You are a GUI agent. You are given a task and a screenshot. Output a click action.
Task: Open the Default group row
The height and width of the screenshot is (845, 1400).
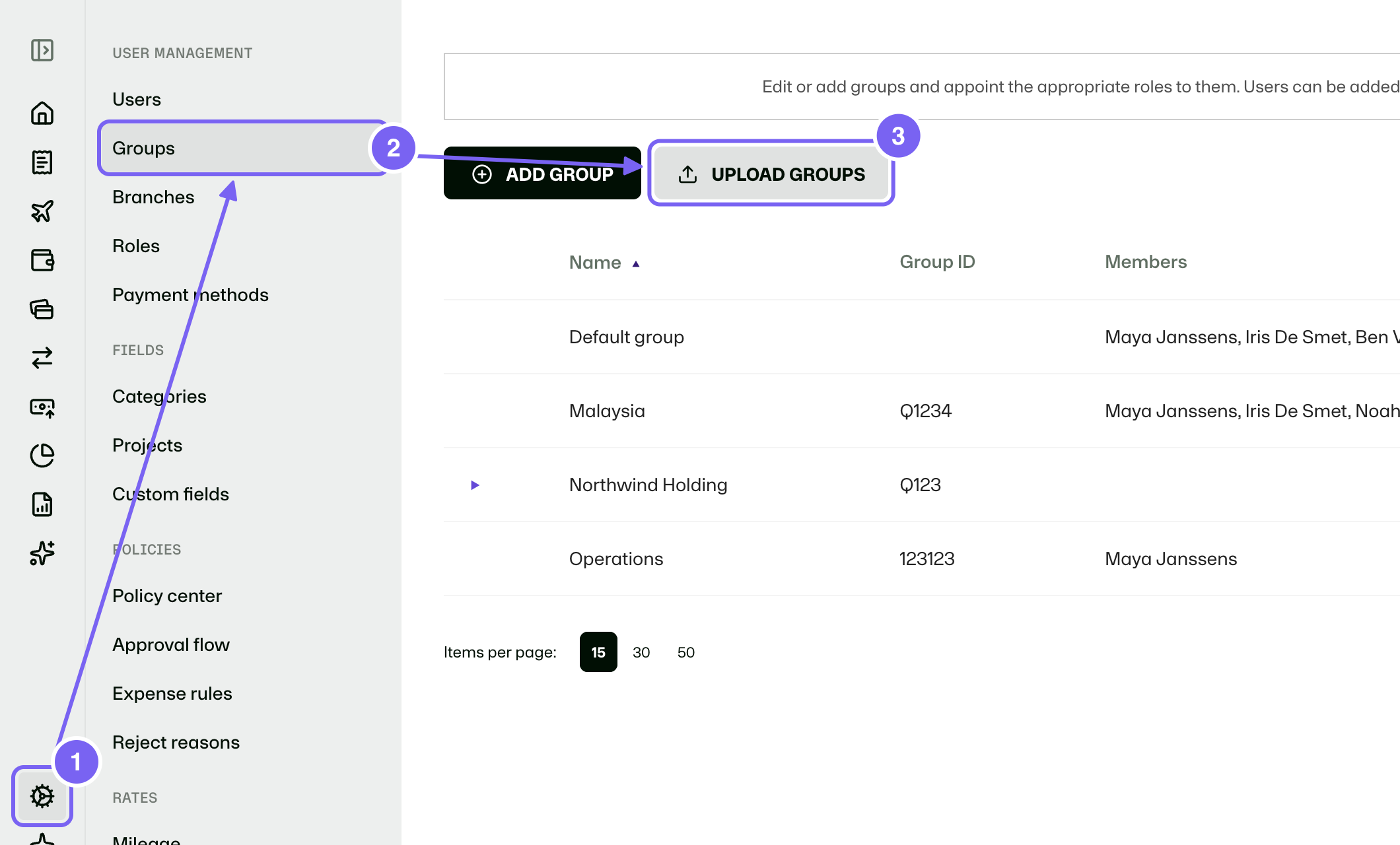click(922, 337)
